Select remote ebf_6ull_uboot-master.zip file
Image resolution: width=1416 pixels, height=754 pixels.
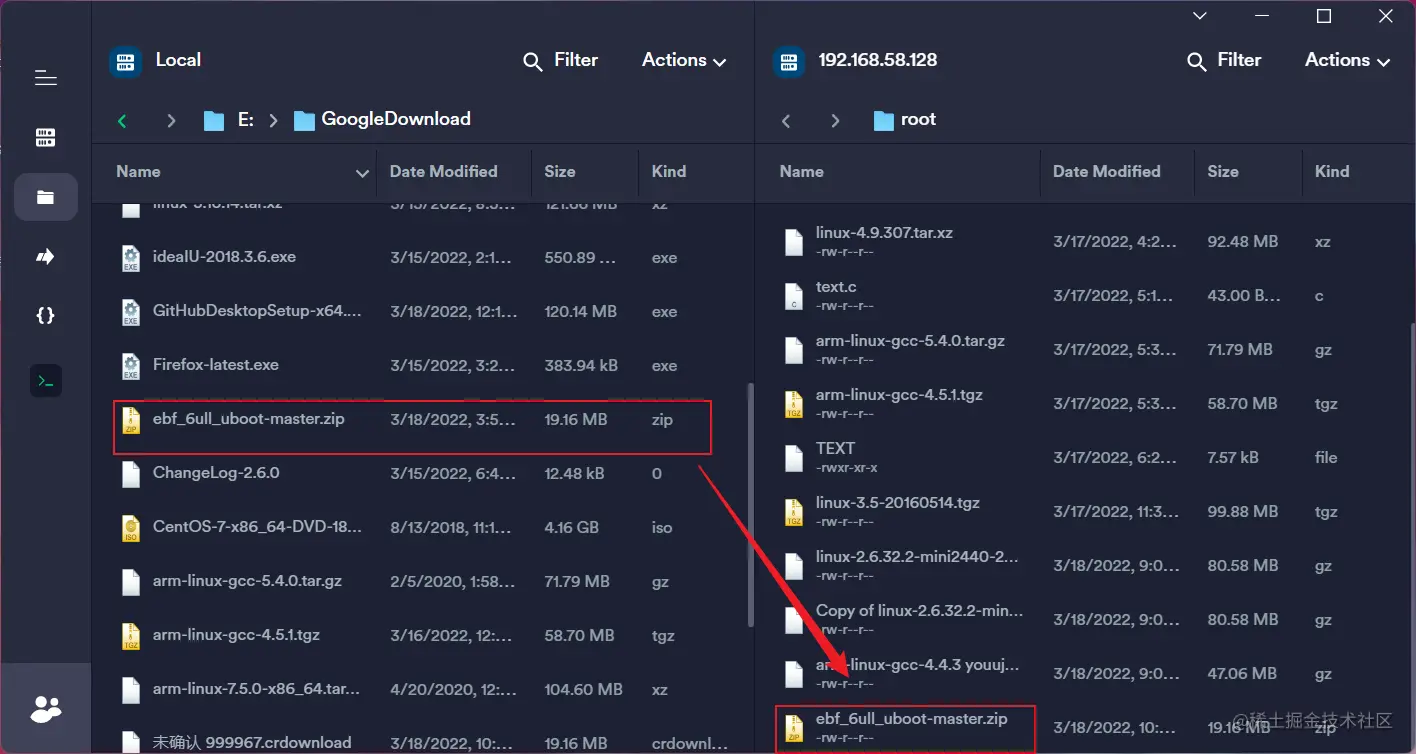(912, 718)
